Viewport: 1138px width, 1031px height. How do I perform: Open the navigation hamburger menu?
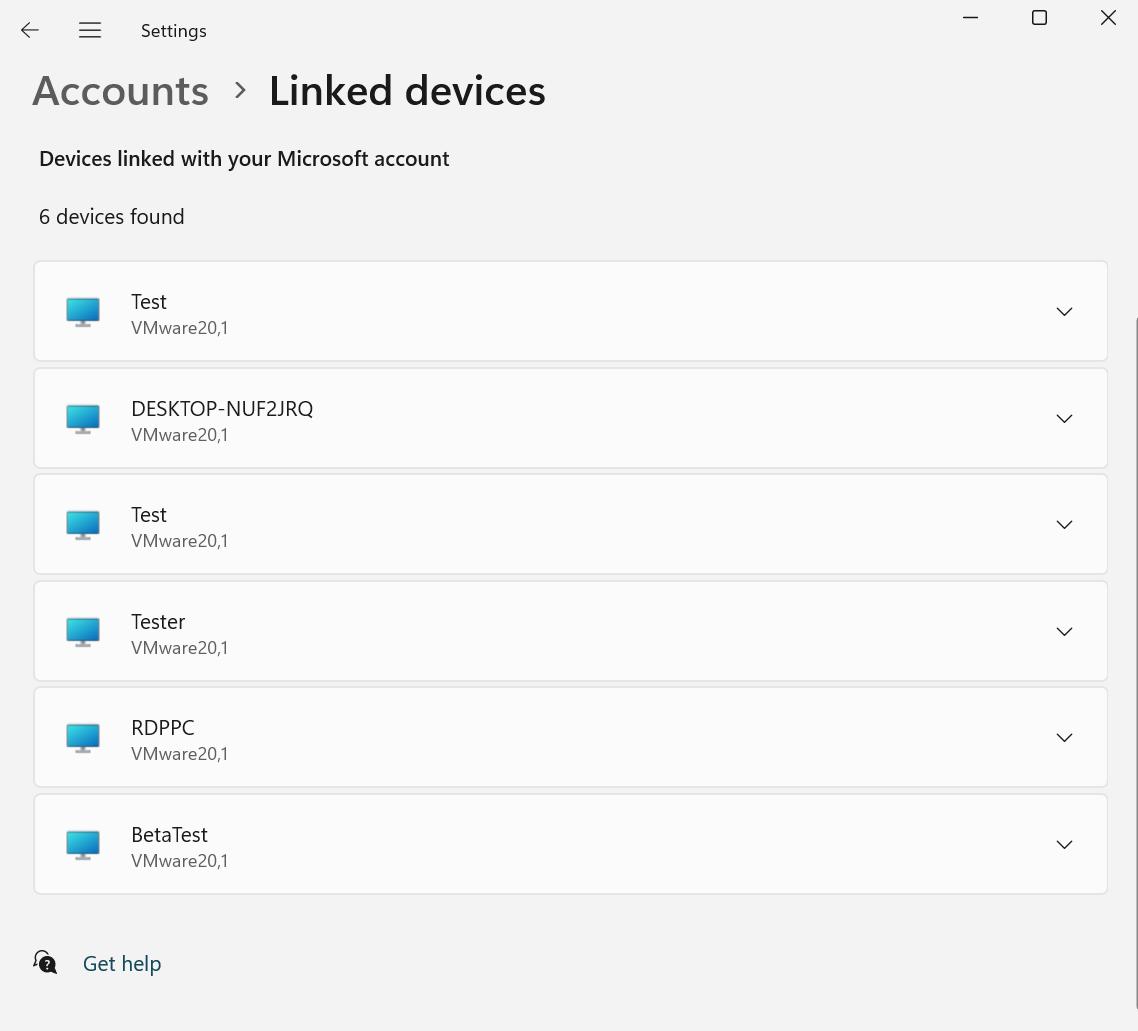pos(90,30)
